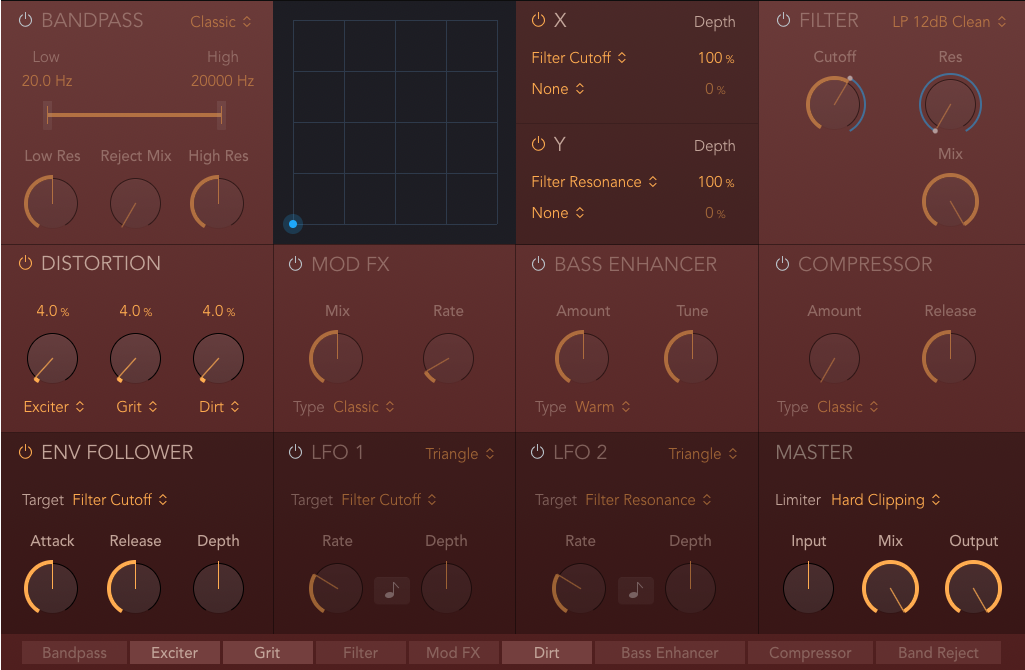Select the Bass Enhancer tab in order strip
This screenshot has width=1025, height=670.
pyautogui.click(x=669, y=652)
